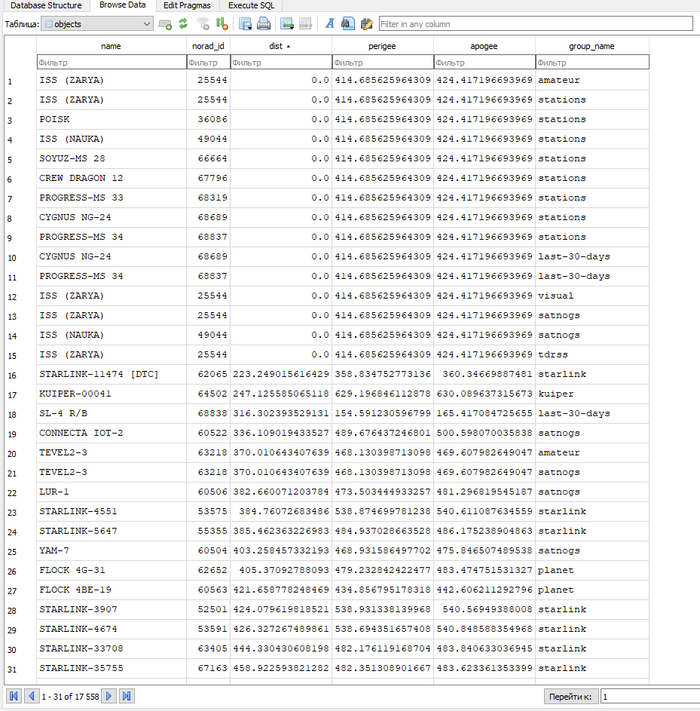Sort by the apogee column header
The height and width of the screenshot is (711, 700).
[x=485, y=46]
